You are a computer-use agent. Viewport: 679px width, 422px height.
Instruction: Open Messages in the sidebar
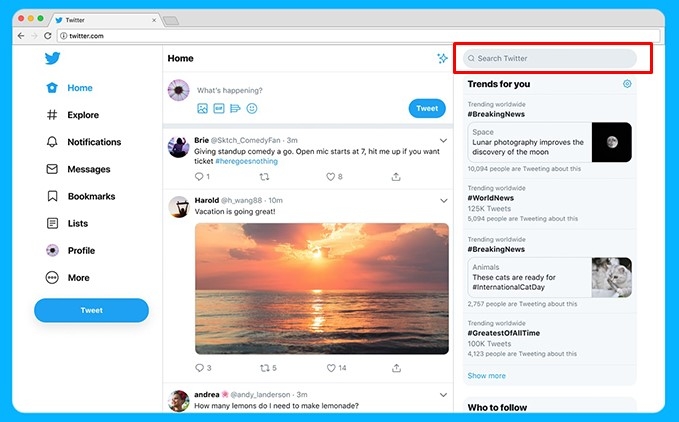click(78, 169)
